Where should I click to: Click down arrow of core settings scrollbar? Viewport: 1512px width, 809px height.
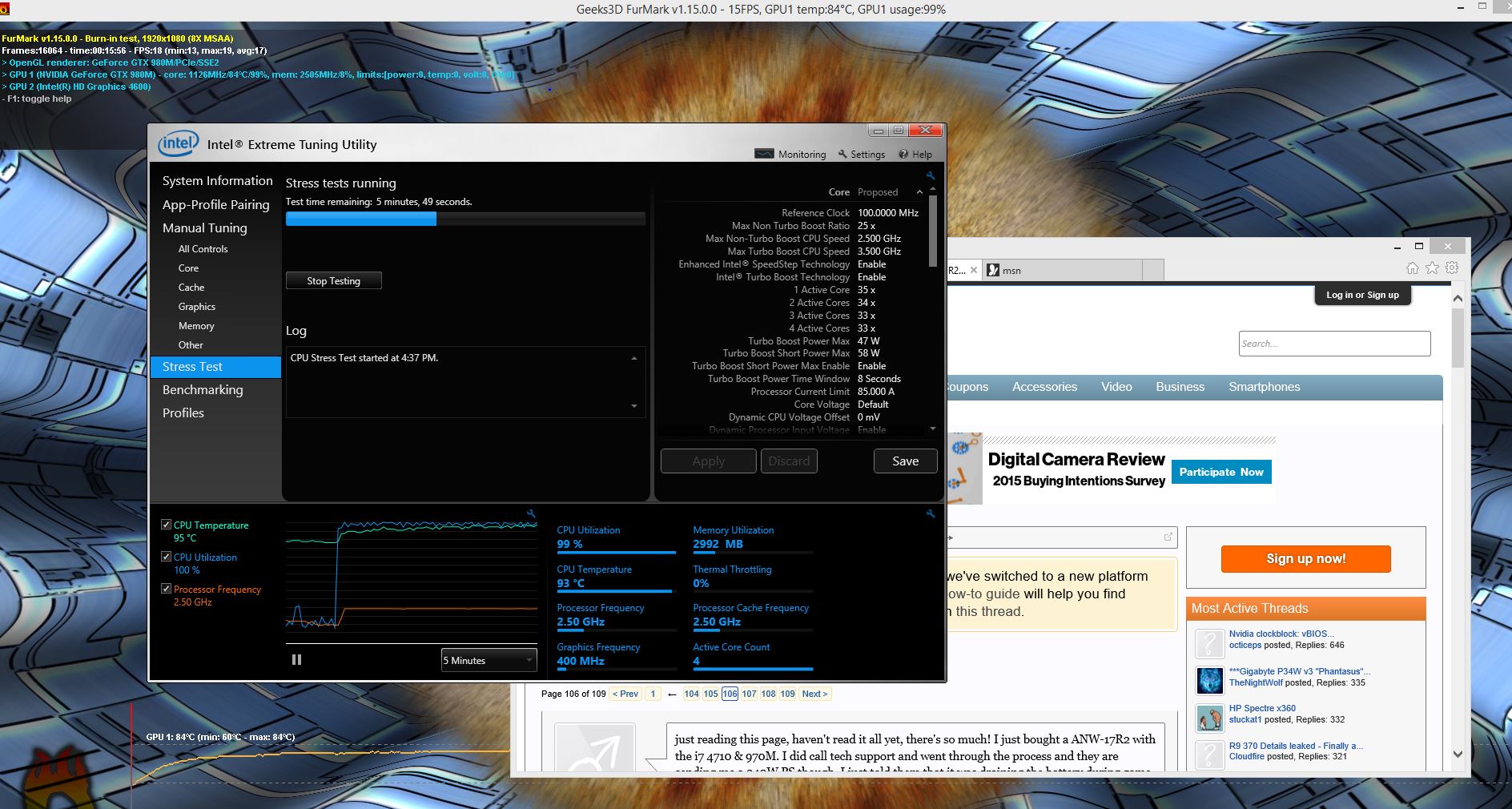tap(932, 429)
